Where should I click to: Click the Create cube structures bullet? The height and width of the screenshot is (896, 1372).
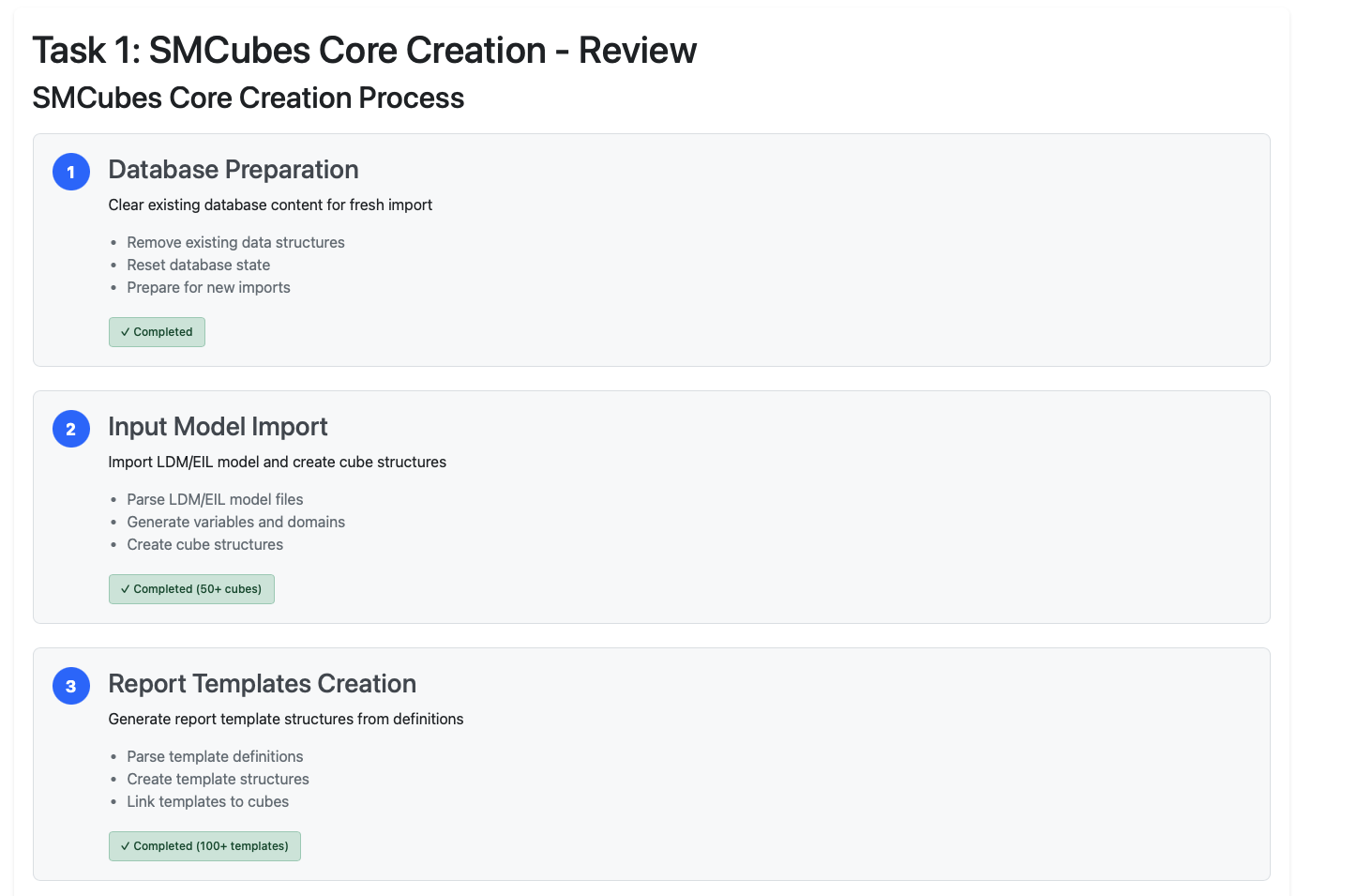[x=204, y=544]
